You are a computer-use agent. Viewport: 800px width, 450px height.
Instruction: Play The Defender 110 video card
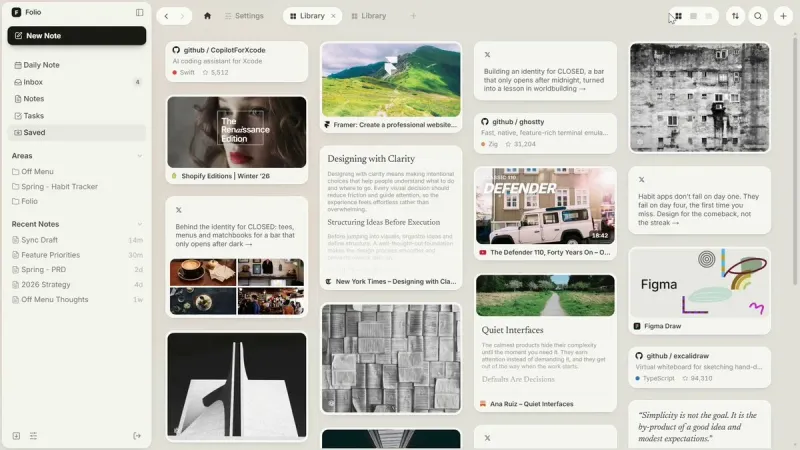click(x=545, y=213)
